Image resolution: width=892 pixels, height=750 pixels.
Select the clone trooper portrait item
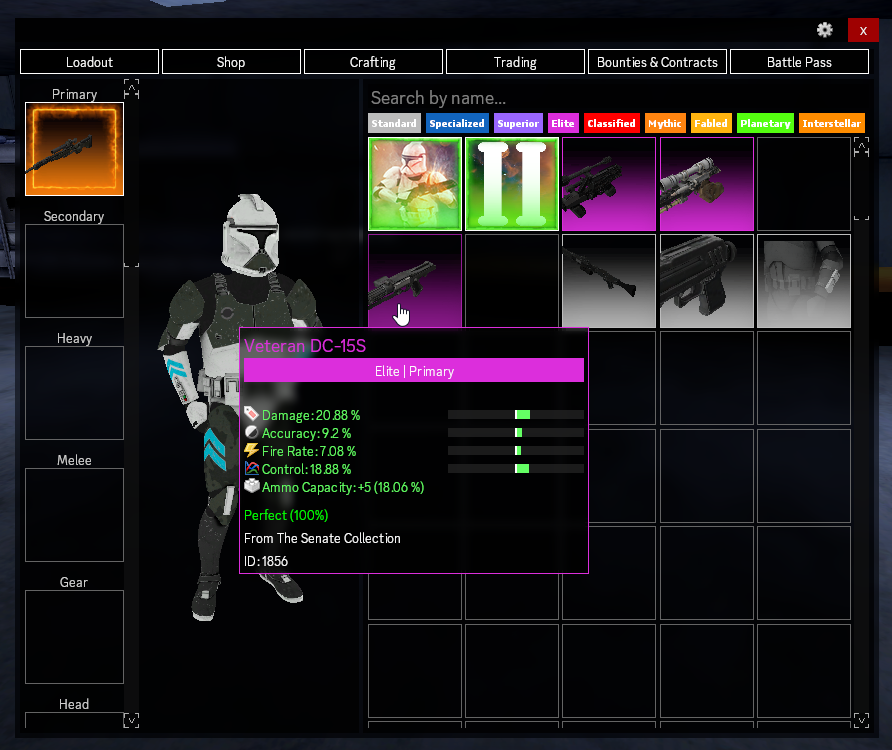coord(415,184)
